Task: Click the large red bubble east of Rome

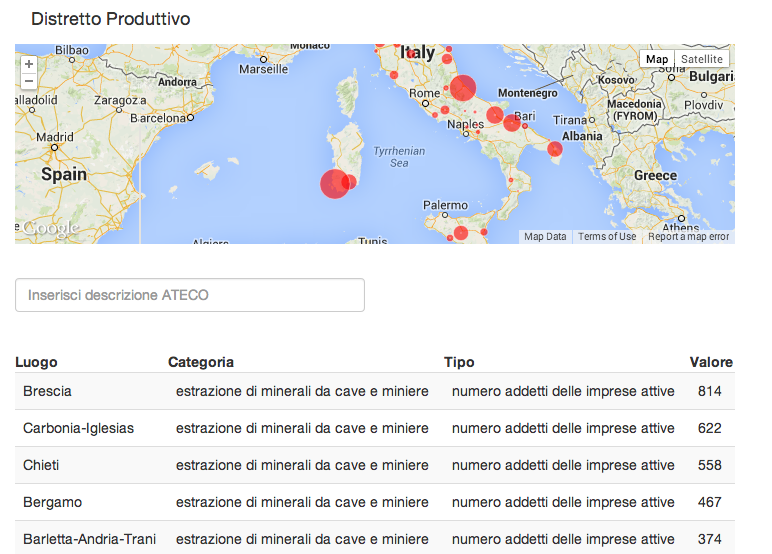Action: (463, 88)
